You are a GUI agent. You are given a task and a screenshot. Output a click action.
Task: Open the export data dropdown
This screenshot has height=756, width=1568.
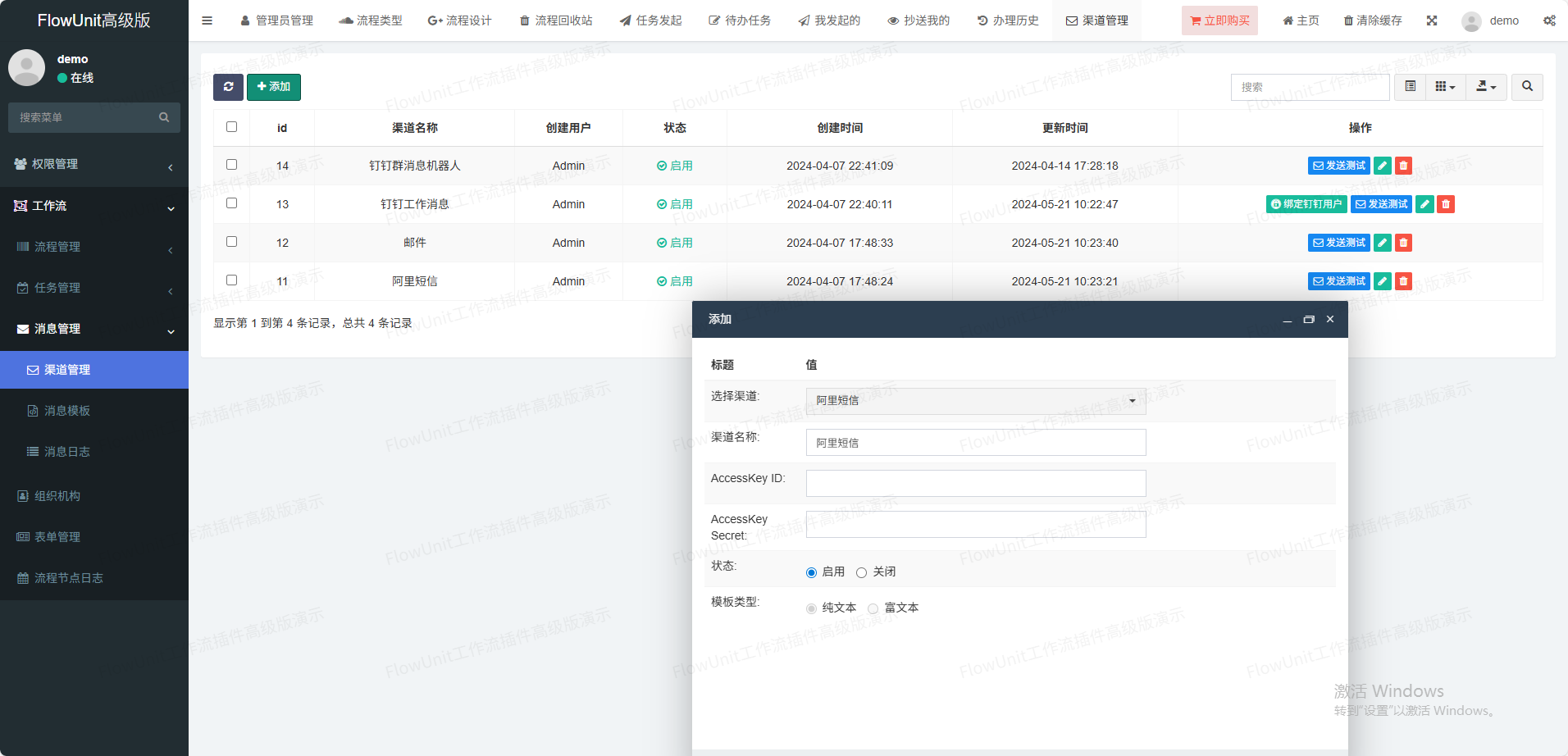(x=1486, y=87)
